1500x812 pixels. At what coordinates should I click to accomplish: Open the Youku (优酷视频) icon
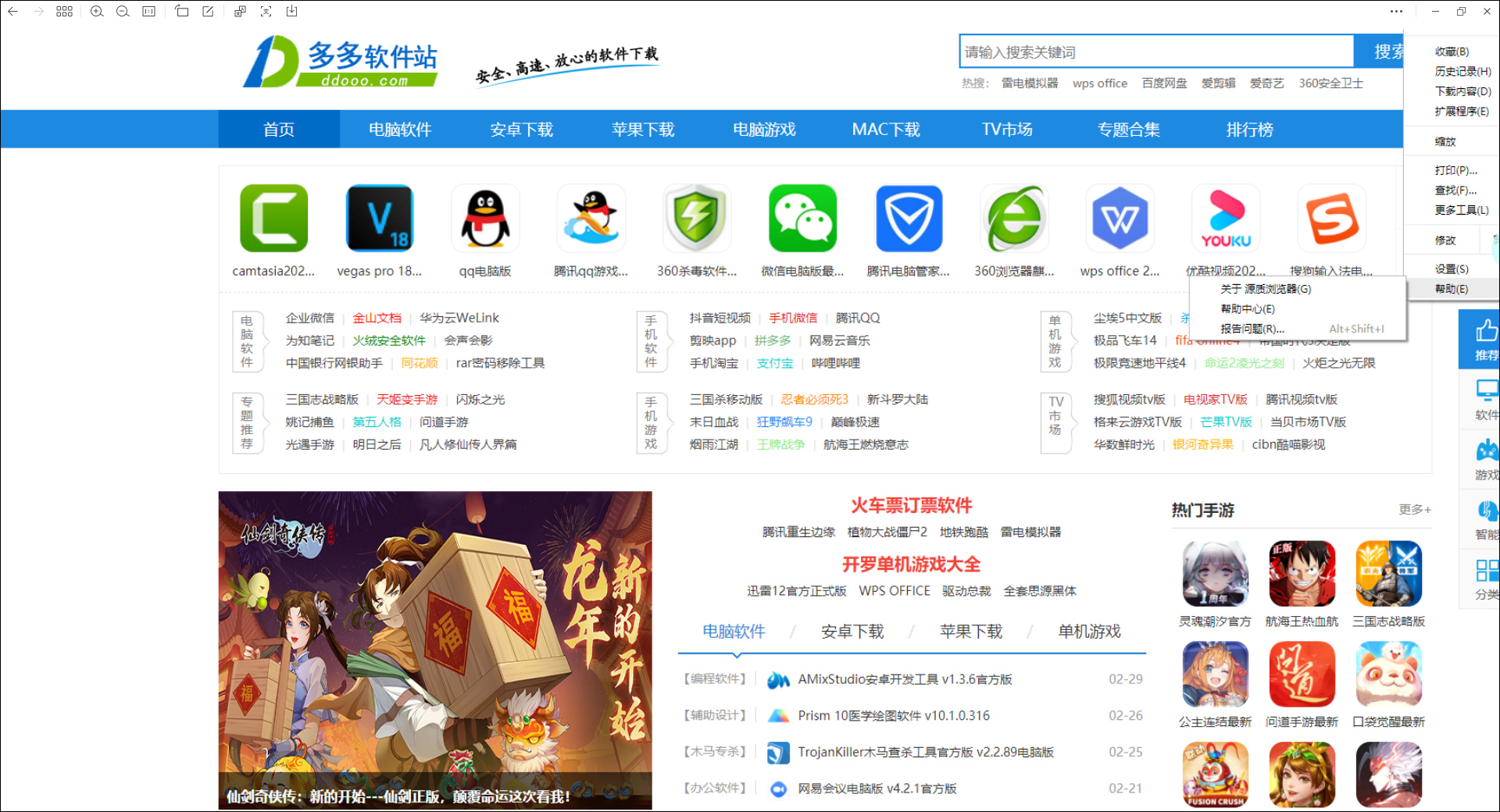[1226, 219]
